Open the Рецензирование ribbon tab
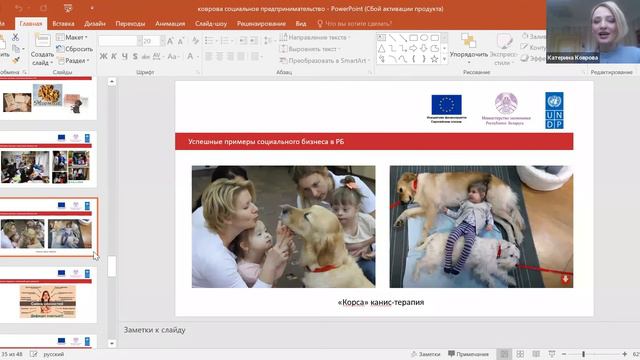Image resolution: width=640 pixels, height=360 pixels. pos(261,24)
